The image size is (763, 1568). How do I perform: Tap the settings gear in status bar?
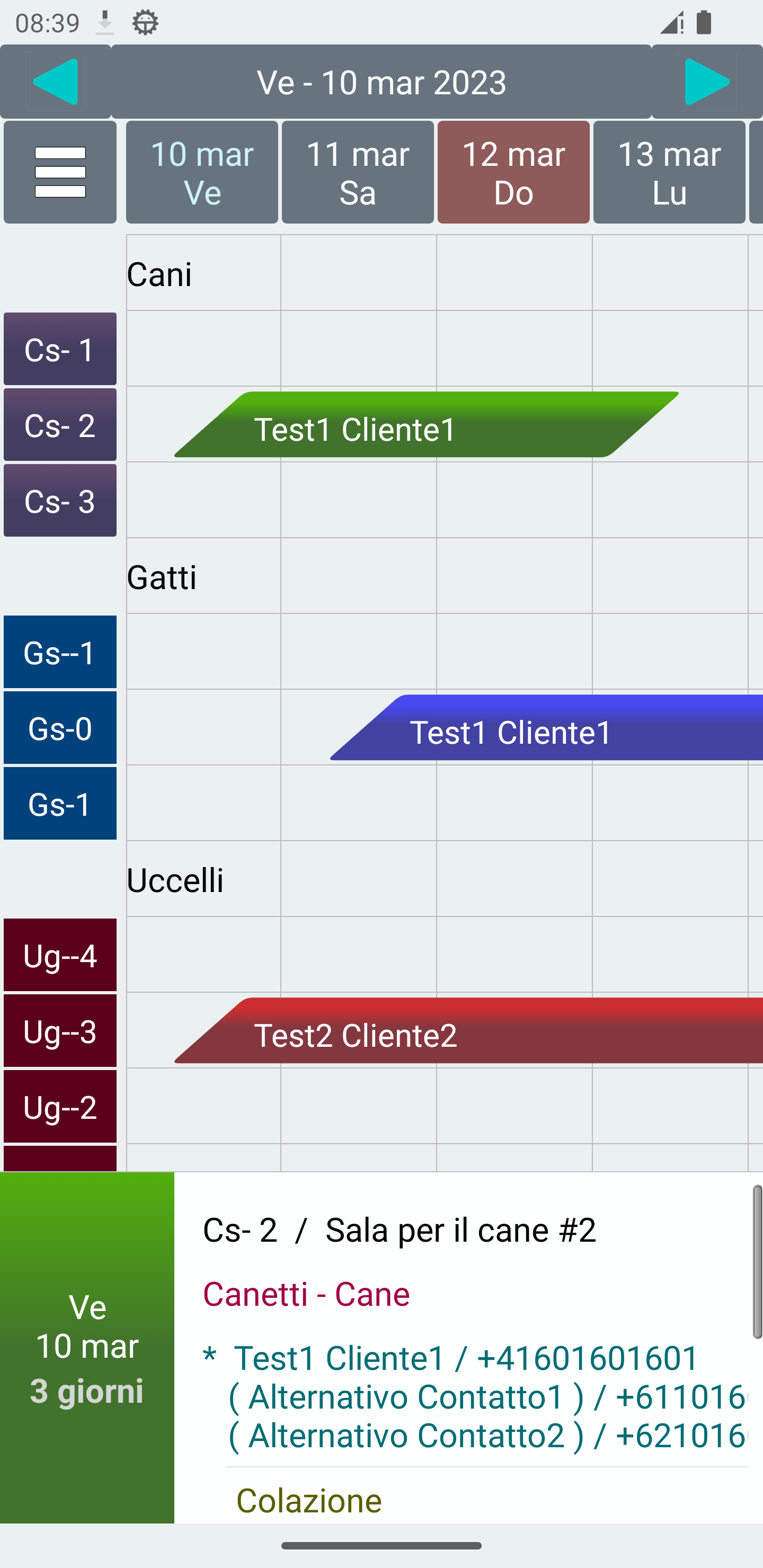tap(145, 23)
